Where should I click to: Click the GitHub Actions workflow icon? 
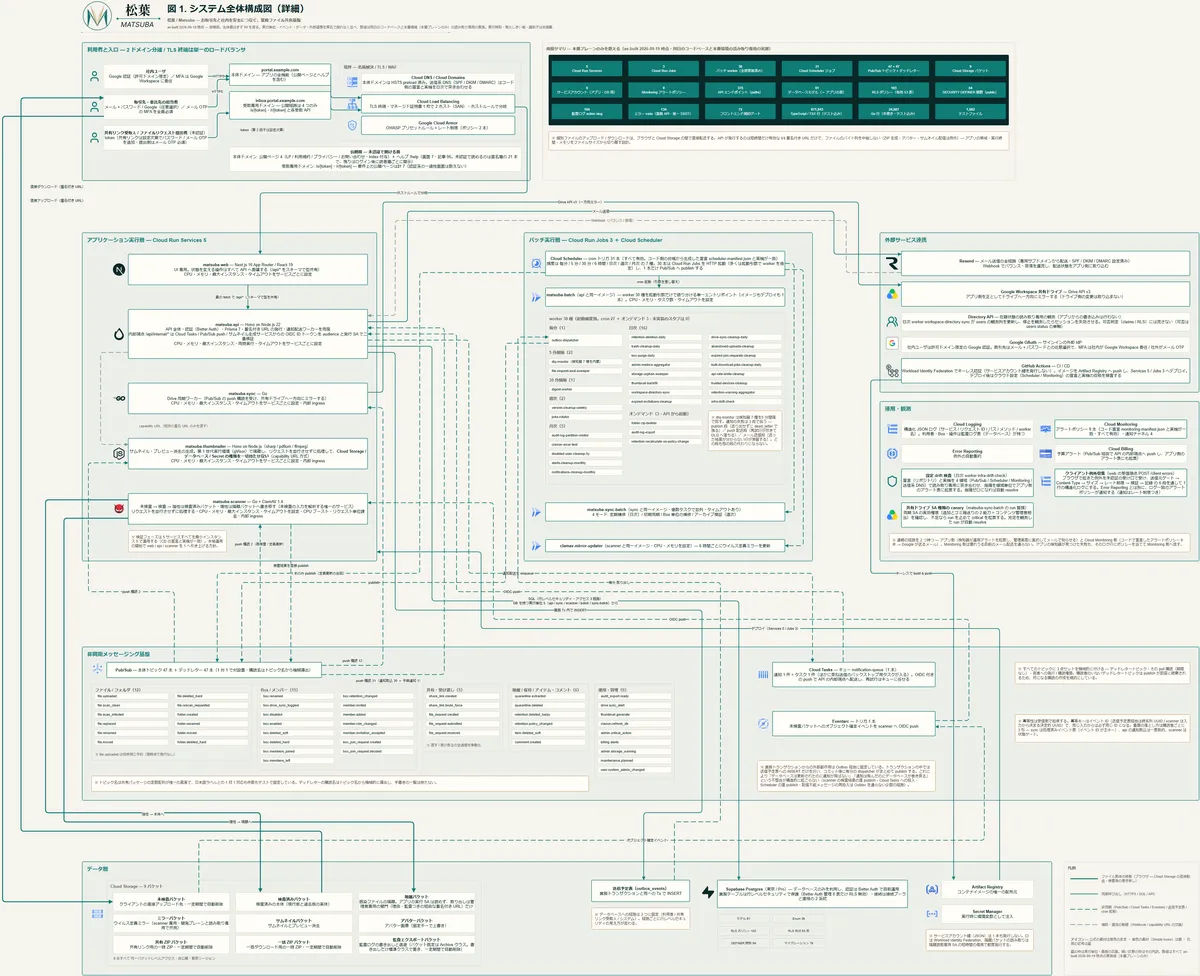point(892,370)
